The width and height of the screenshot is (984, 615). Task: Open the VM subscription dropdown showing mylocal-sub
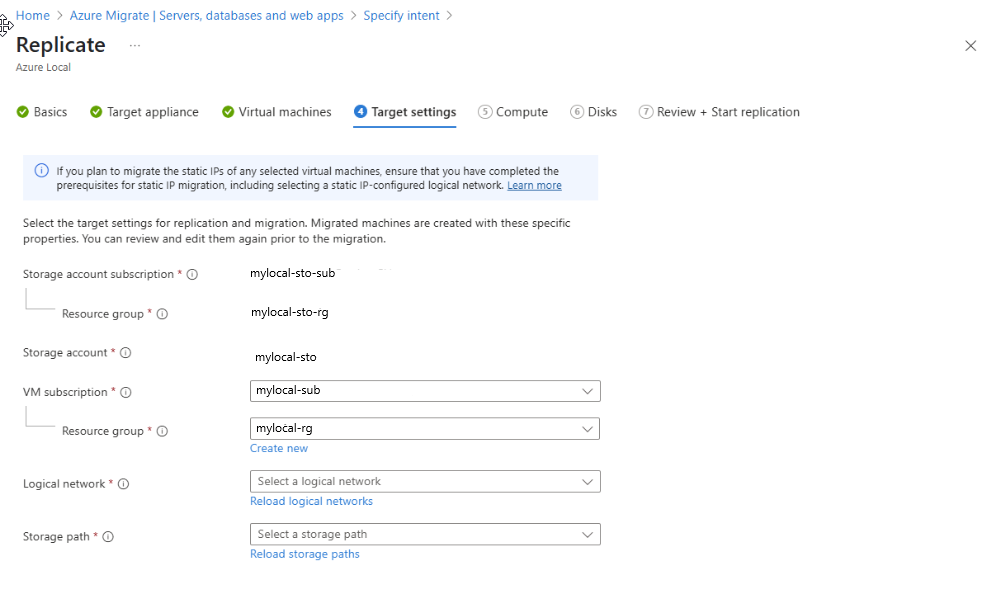424,390
